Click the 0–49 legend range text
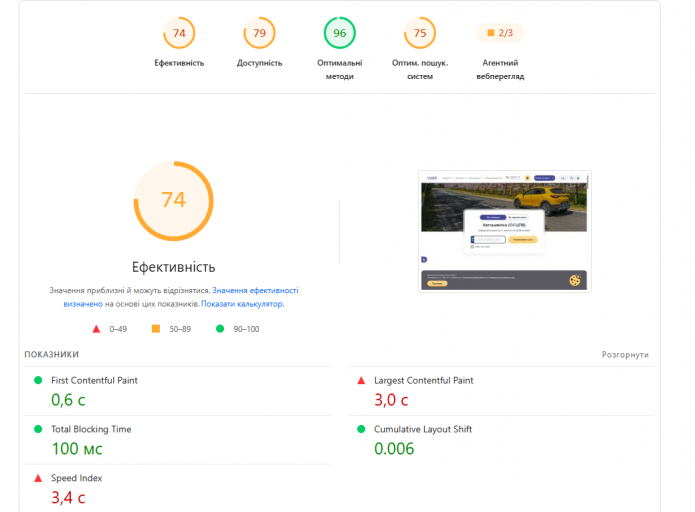695x512 pixels. tap(118, 329)
